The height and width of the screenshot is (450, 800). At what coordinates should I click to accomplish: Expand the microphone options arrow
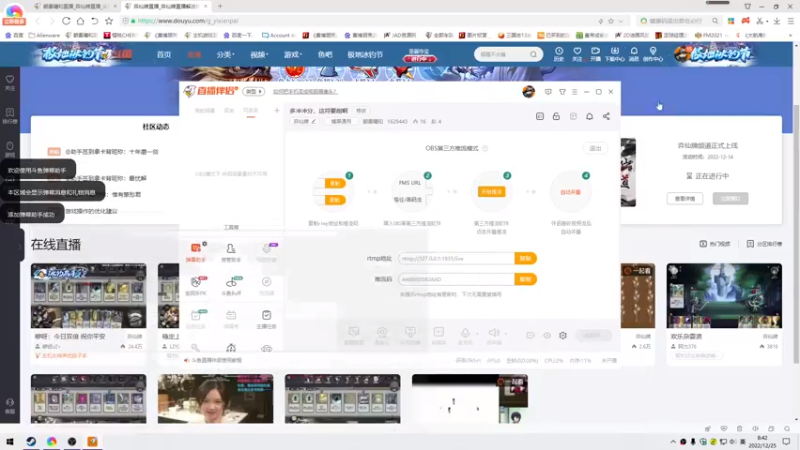477,334
